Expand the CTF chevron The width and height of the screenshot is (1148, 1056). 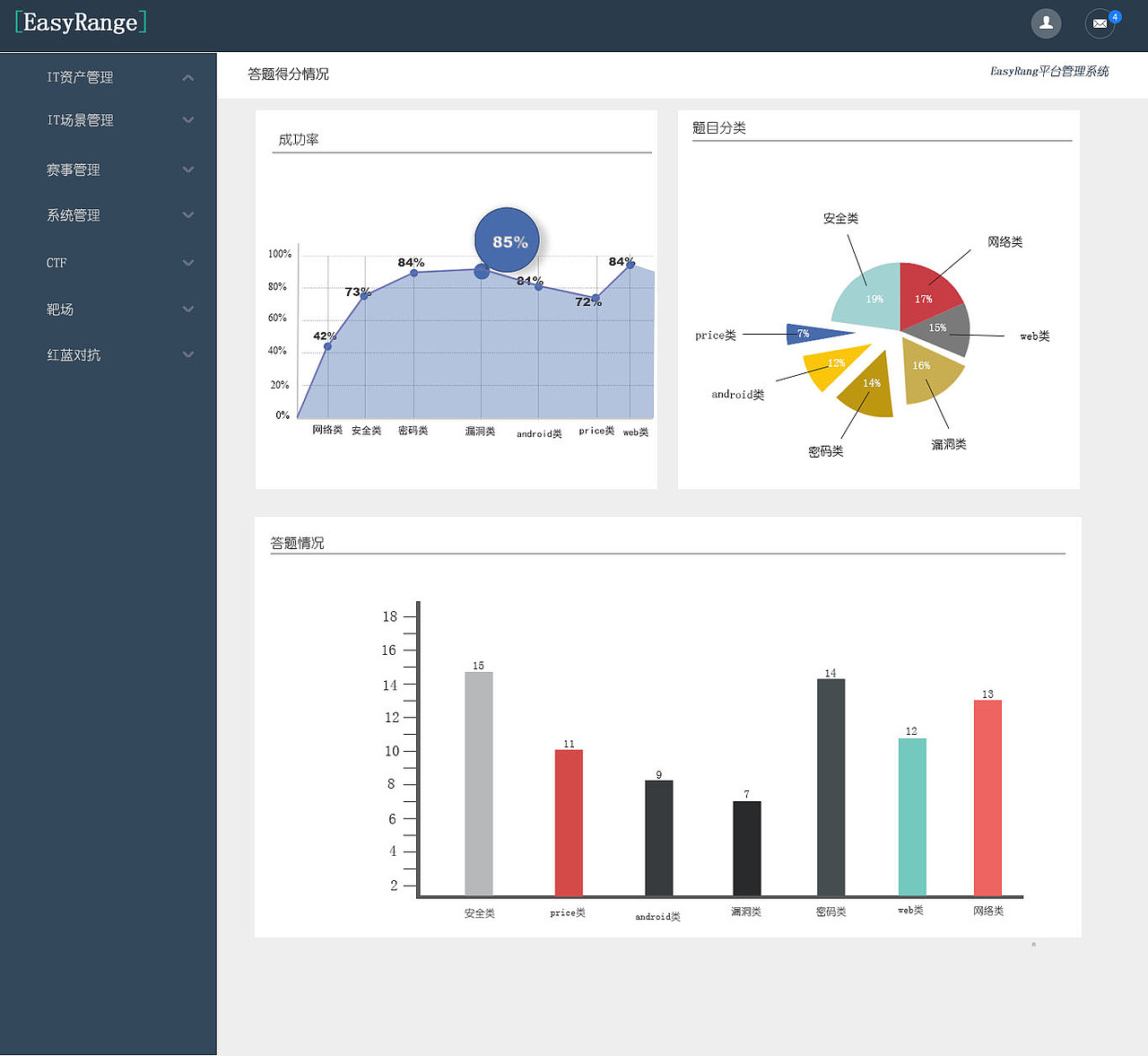[x=188, y=263]
